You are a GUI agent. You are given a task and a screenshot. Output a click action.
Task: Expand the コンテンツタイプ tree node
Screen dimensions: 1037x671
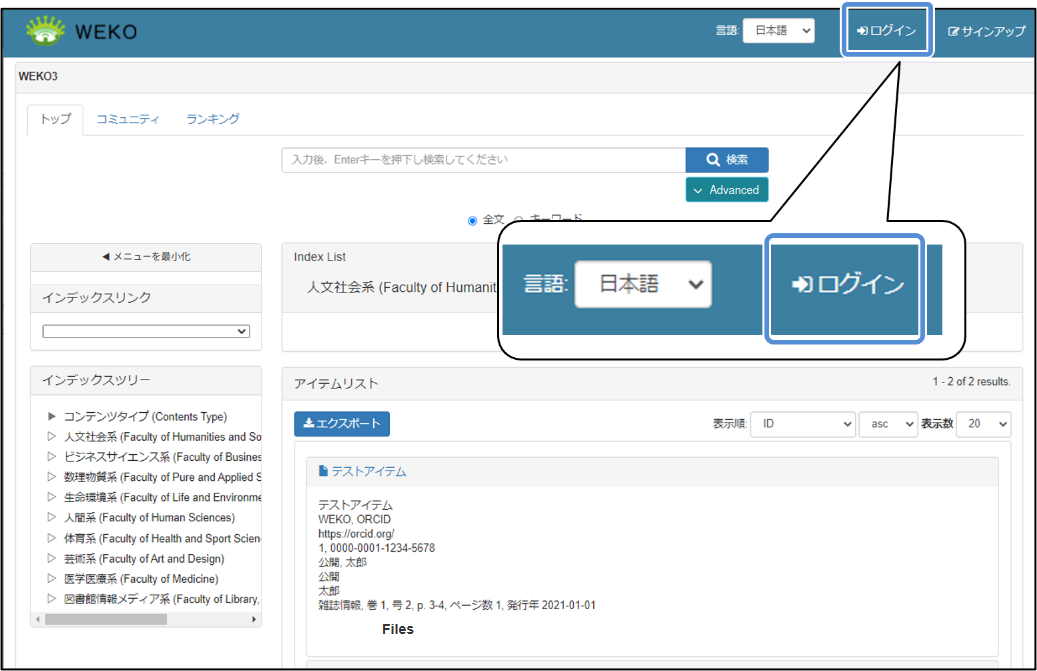click(x=53, y=417)
